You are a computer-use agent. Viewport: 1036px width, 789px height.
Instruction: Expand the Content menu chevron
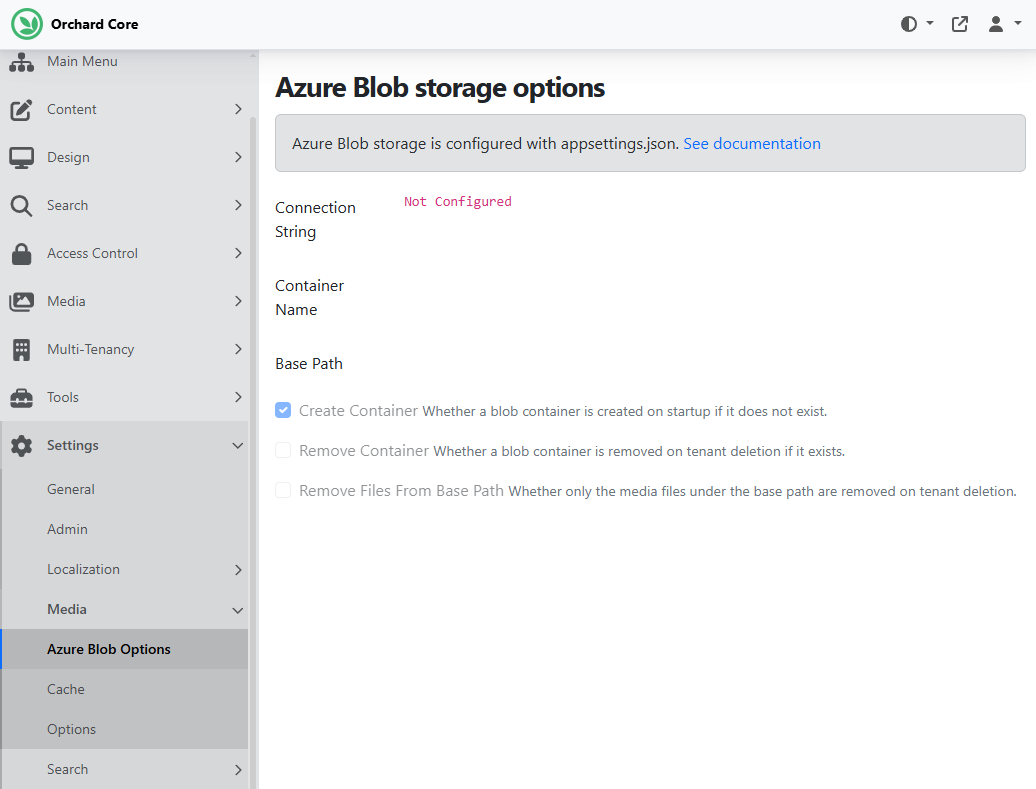tap(238, 109)
